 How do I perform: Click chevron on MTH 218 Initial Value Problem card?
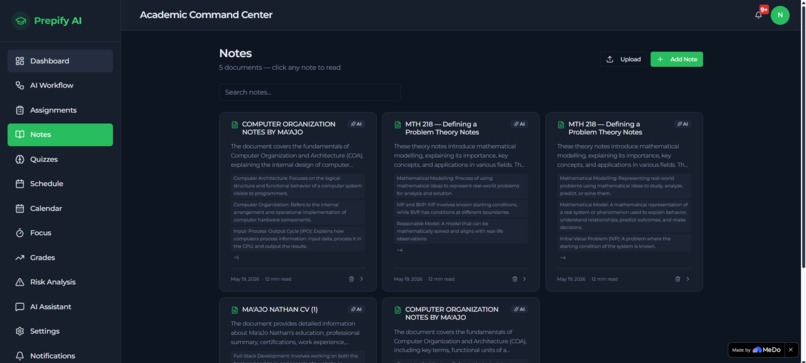pyautogui.click(x=688, y=279)
